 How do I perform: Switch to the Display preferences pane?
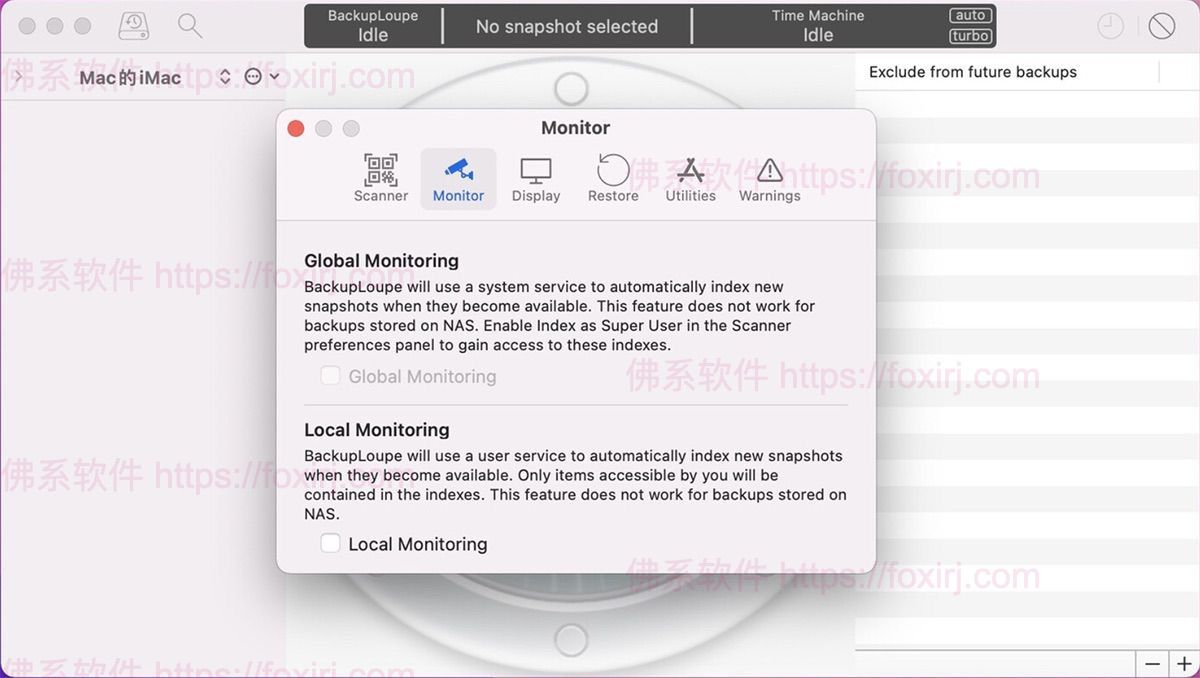point(536,179)
